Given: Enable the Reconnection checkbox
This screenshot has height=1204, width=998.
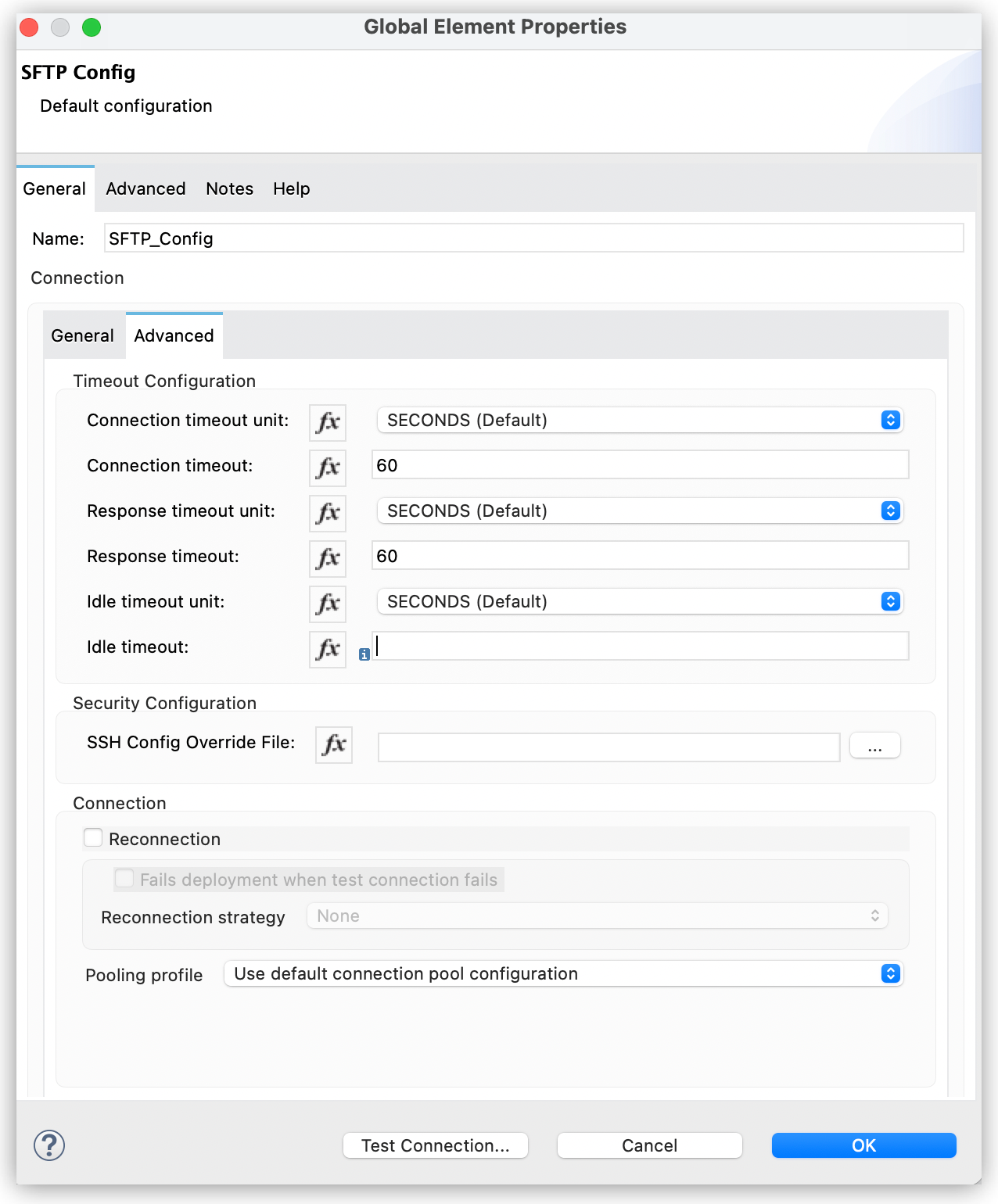Looking at the screenshot, I should point(93,838).
